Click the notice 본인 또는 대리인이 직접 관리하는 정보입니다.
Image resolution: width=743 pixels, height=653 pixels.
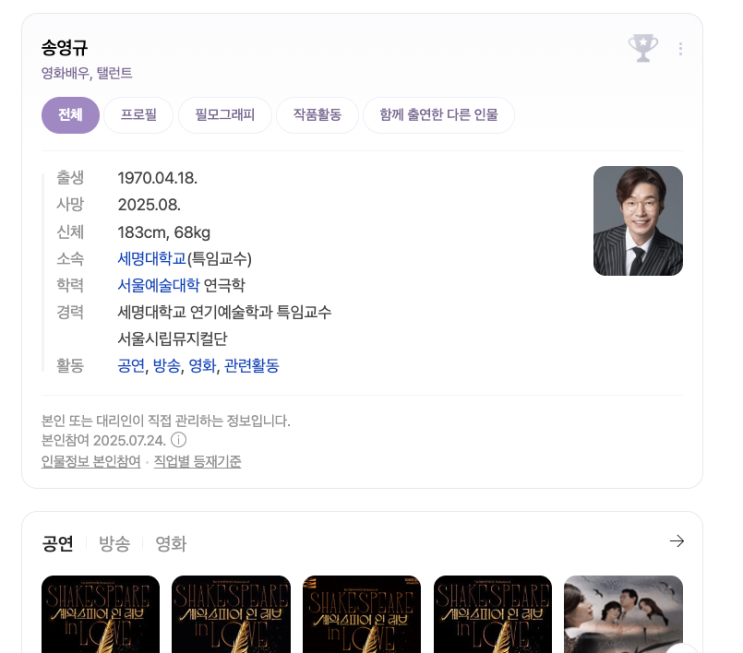click(x=166, y=421)
